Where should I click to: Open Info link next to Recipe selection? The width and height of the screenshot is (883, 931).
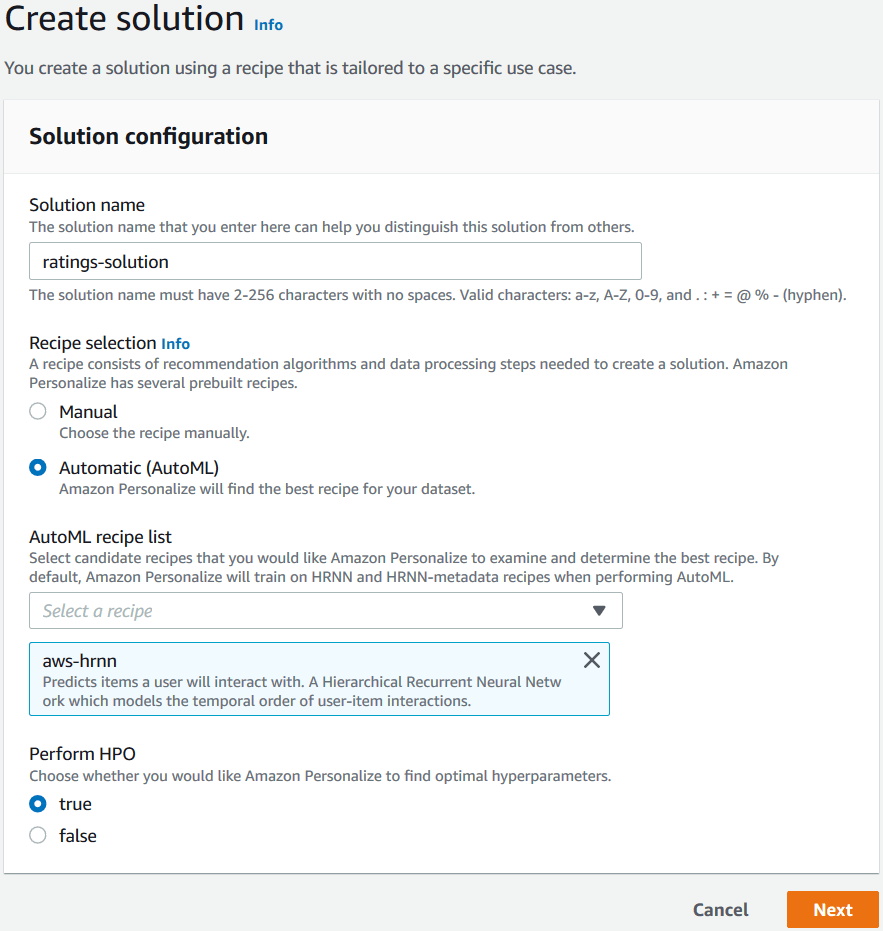point(176,343)
